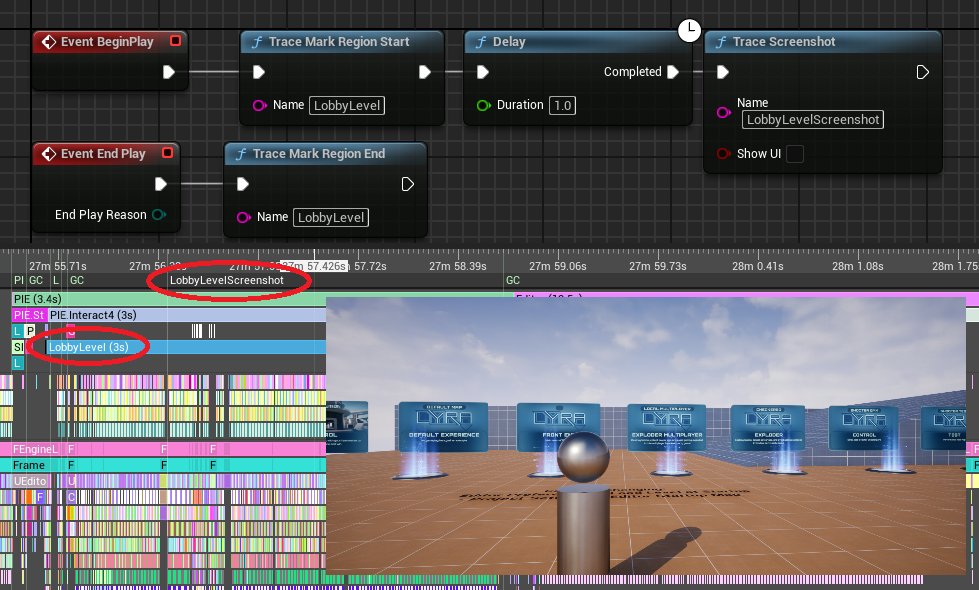The image size is (979, 590).
Task: Click the 28m 0.41s ruler label
Action: click(x=757, y=266)
